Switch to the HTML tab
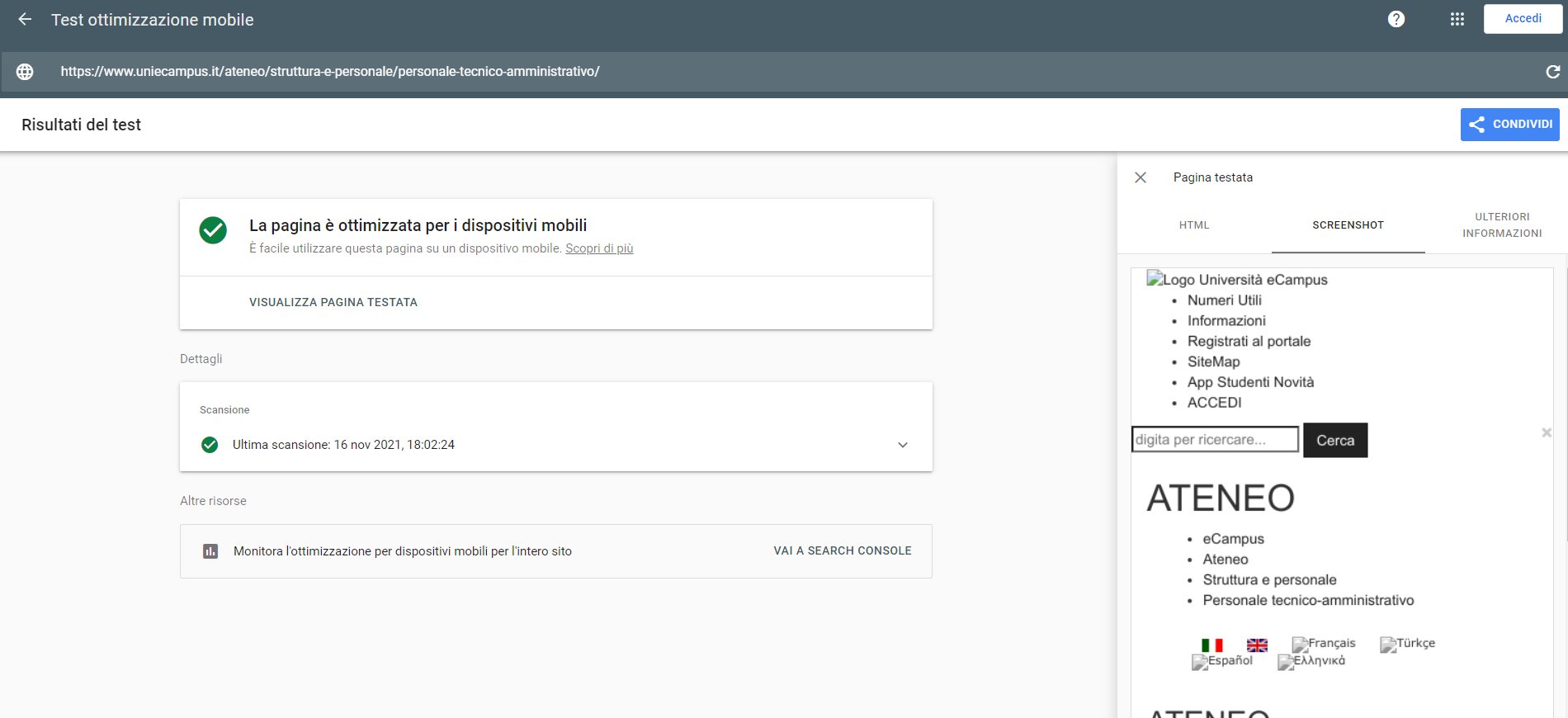The height and width of the screenshot is (718, 1568). (x=1193, y=225)
